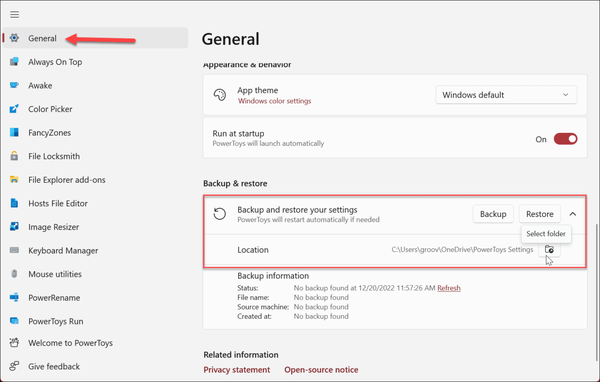This screenshot has height=382, width=600.
Task: Click the Hosts File Editor icon
Action: (x=14, y=203)
